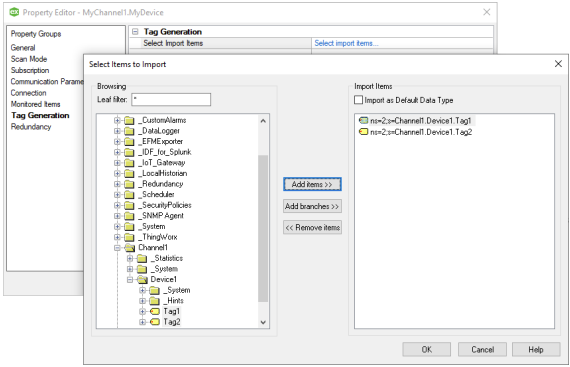The height and width of the screenshot is (367, 570).
Task: Click the _Scheduler folder icon
Action: point(129,195)
